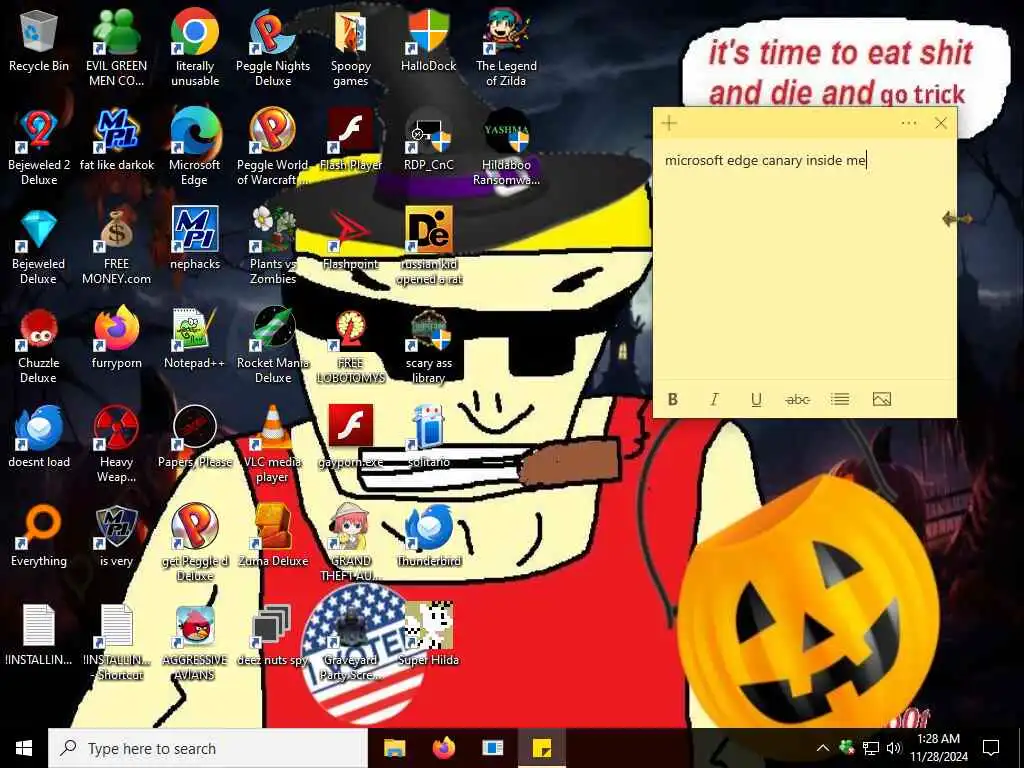Open Thunderbird shortcut labeled doesnt load
The height and width of the screenshot is (768, 1024).
point(39,437)
